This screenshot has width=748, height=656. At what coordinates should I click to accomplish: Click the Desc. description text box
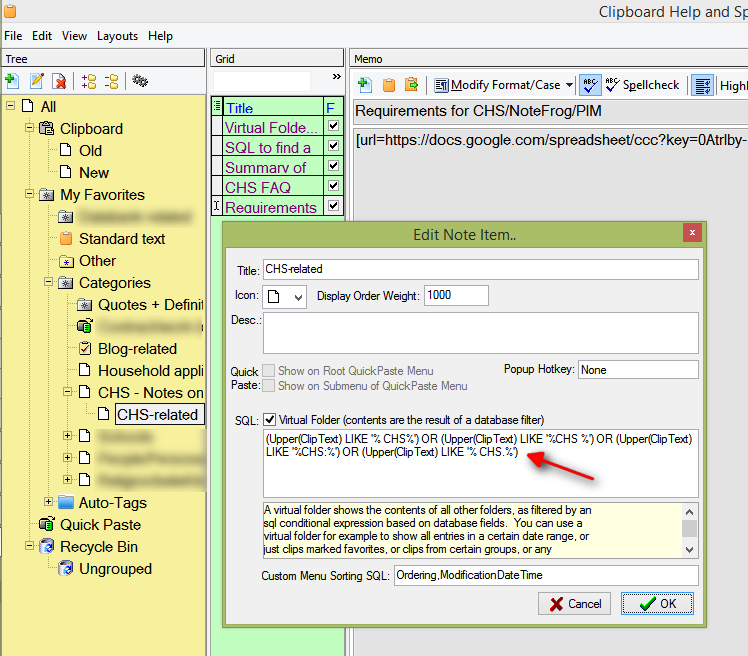point(481,333)
